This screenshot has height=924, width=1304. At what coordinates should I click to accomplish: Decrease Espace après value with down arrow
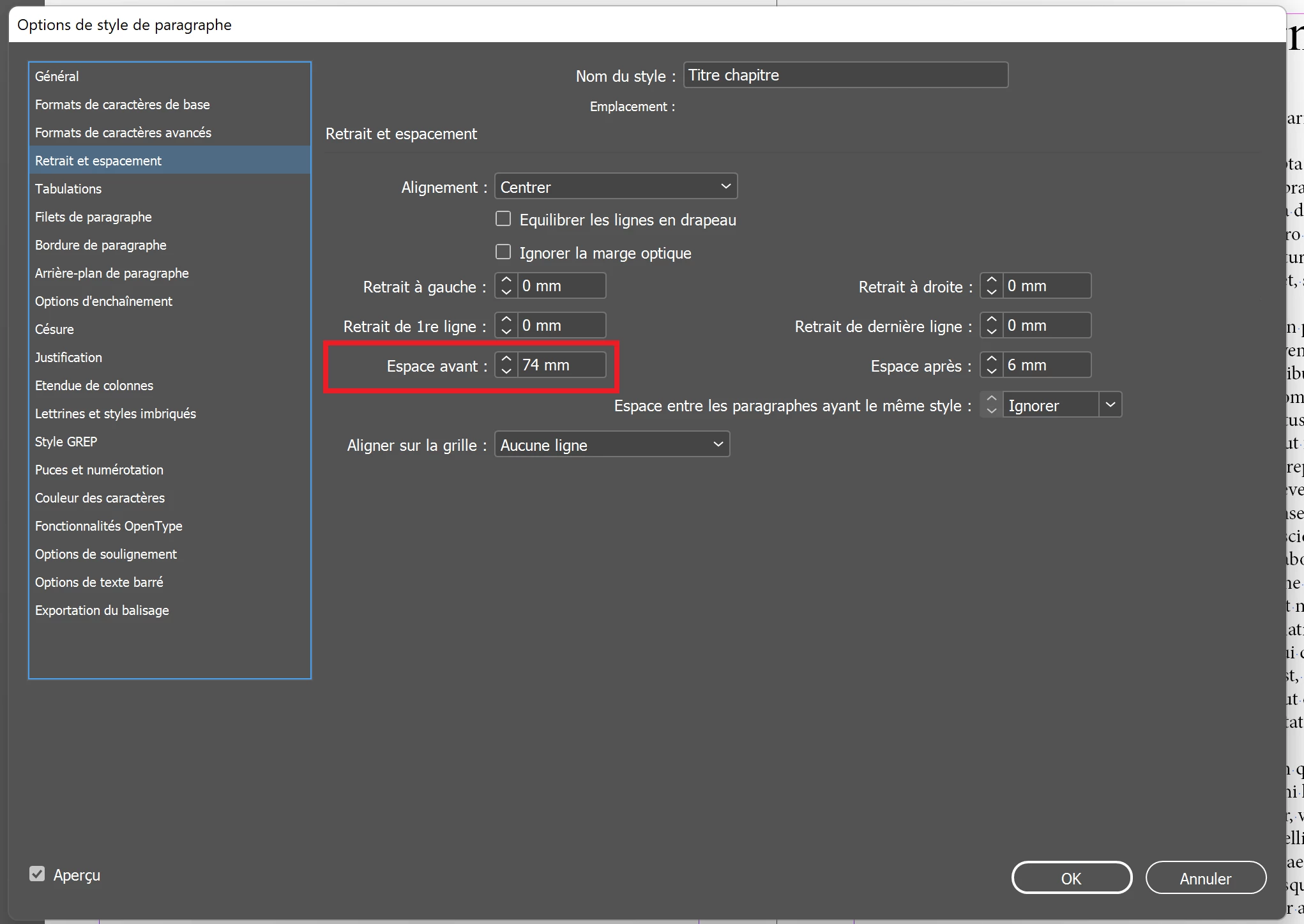coord(991,371)
